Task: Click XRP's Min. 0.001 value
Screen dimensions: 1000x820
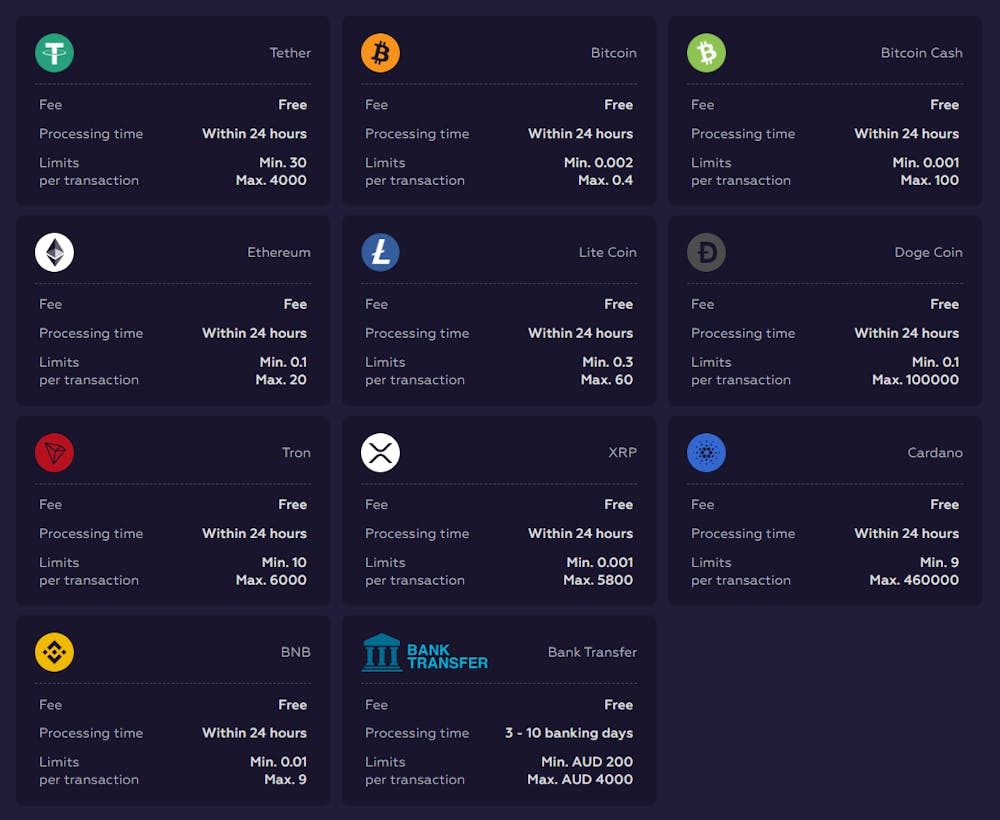Action: (x=599, y=562)
